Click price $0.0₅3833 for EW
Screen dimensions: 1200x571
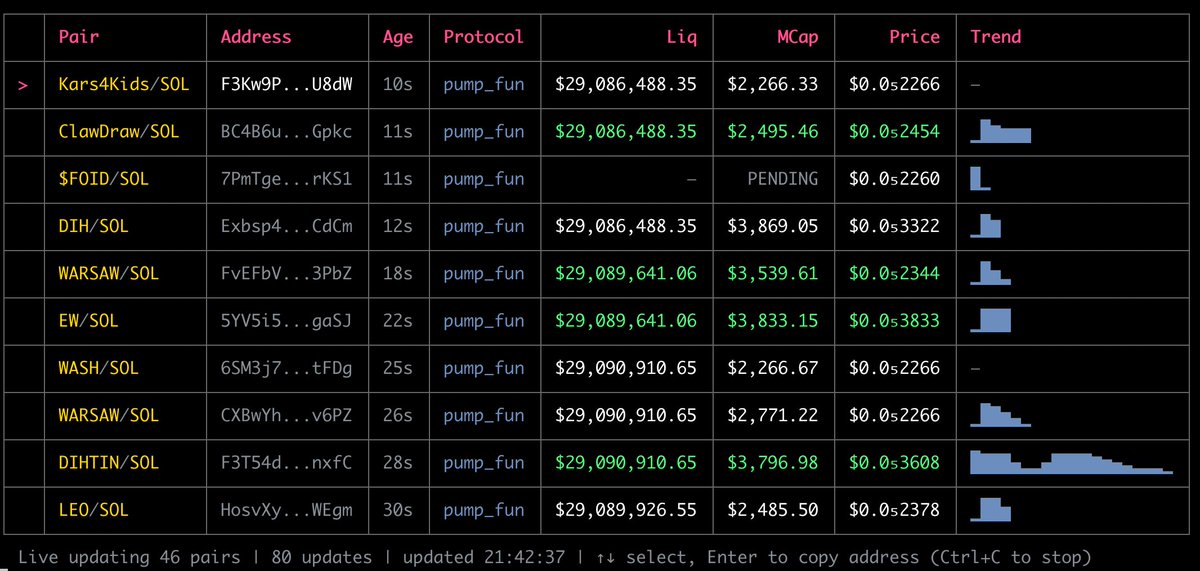pos(895,321)
